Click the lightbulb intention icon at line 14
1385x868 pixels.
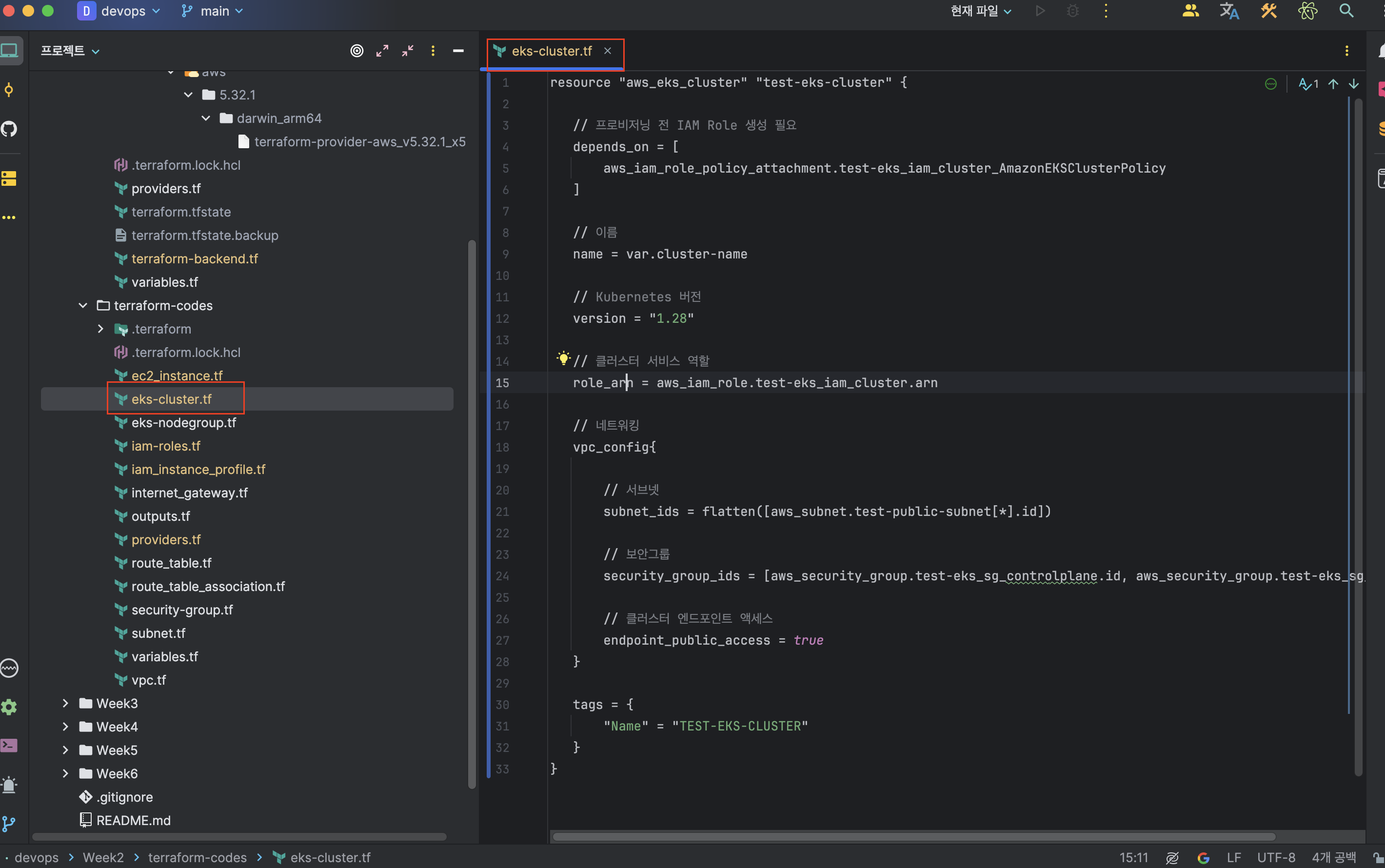563,358
